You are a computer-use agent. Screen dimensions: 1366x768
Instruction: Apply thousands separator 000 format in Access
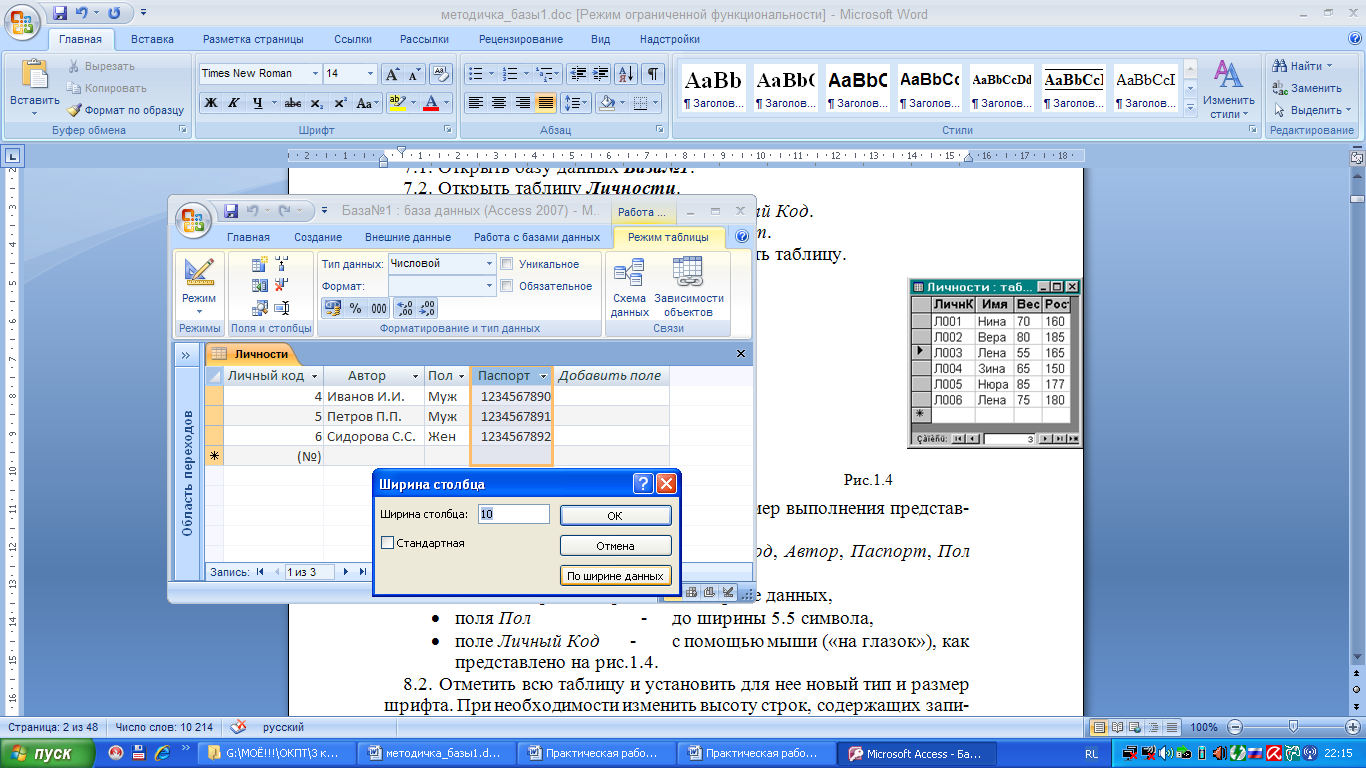[379, 308]
